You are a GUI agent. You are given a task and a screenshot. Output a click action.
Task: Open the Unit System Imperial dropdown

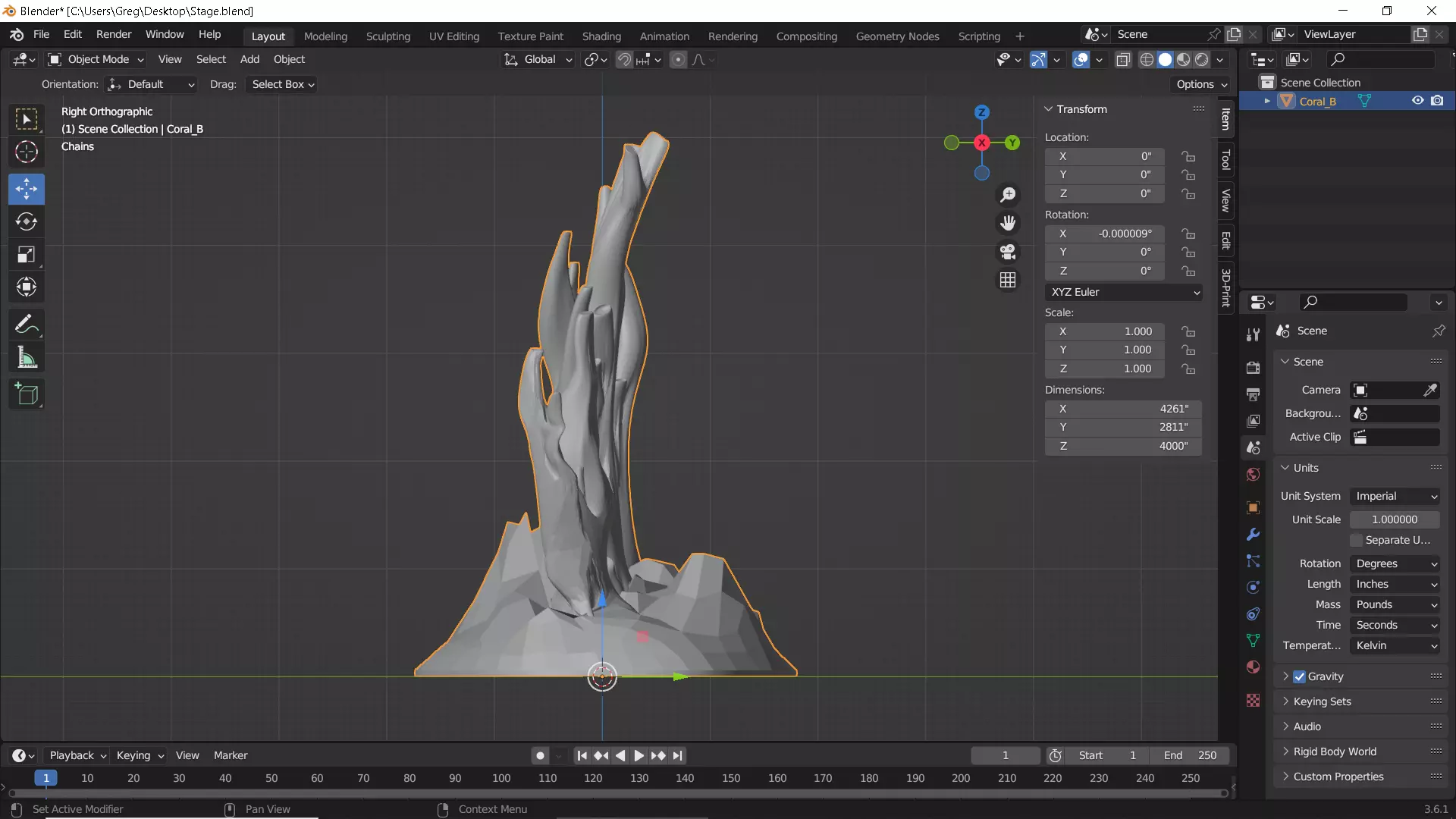[1395, 496]
